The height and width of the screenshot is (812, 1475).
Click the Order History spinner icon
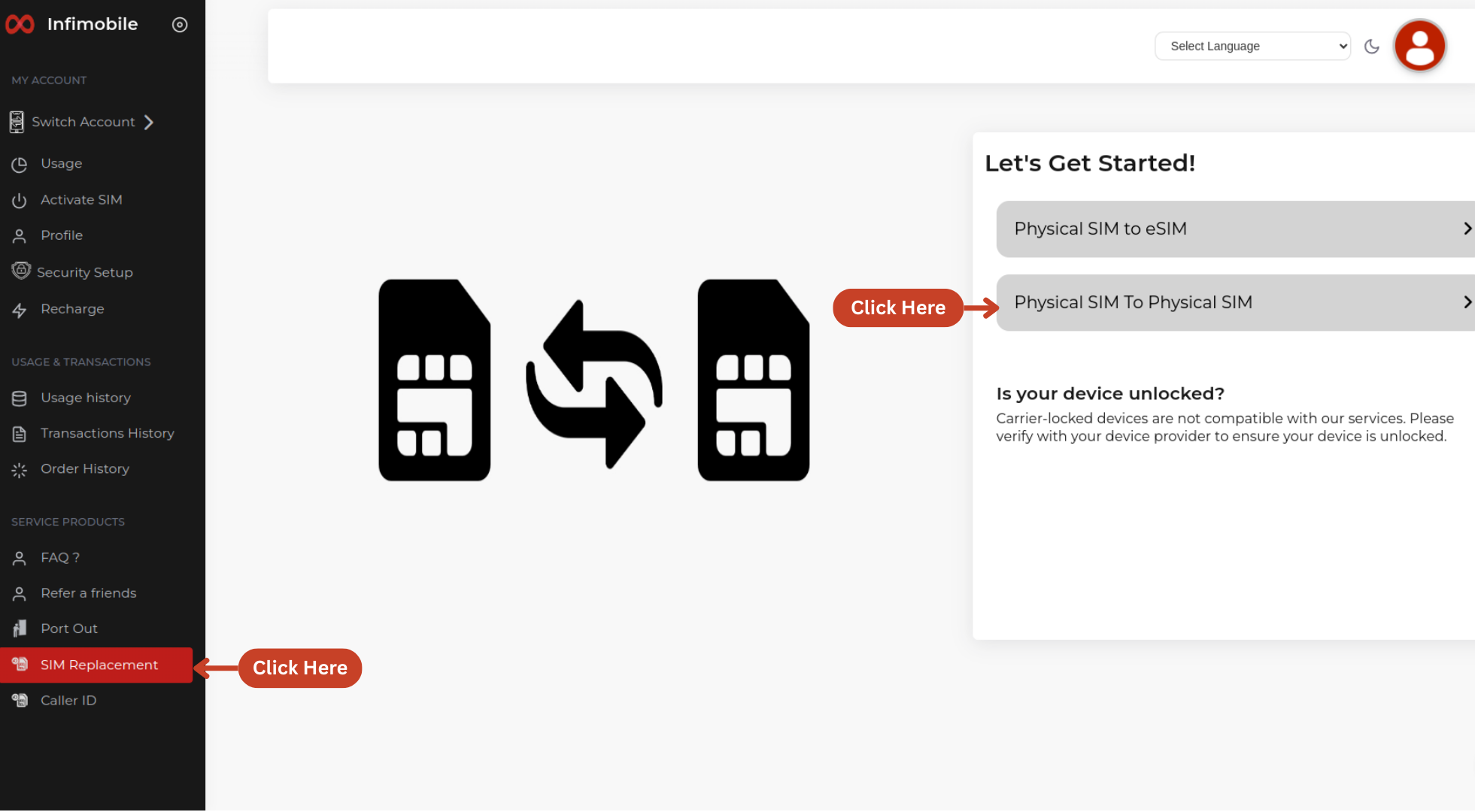coord(20,470)
